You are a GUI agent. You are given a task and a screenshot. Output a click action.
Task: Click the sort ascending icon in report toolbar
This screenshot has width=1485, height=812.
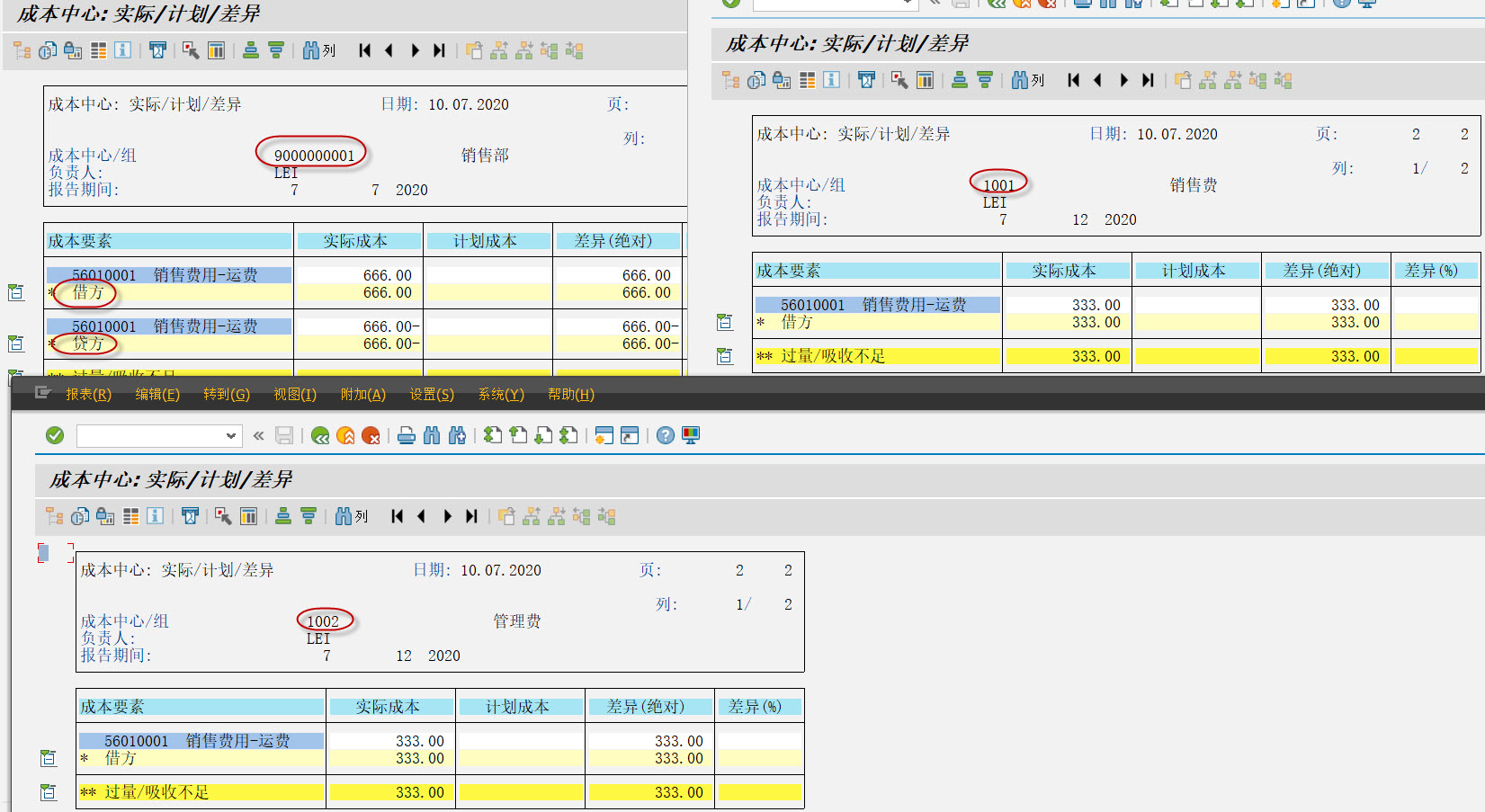(x=283, y=515)
